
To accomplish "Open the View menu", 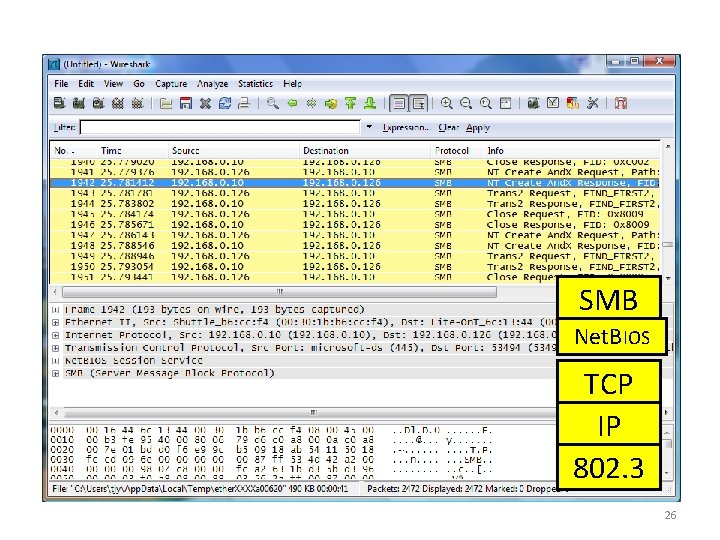I will pos(113,84).
